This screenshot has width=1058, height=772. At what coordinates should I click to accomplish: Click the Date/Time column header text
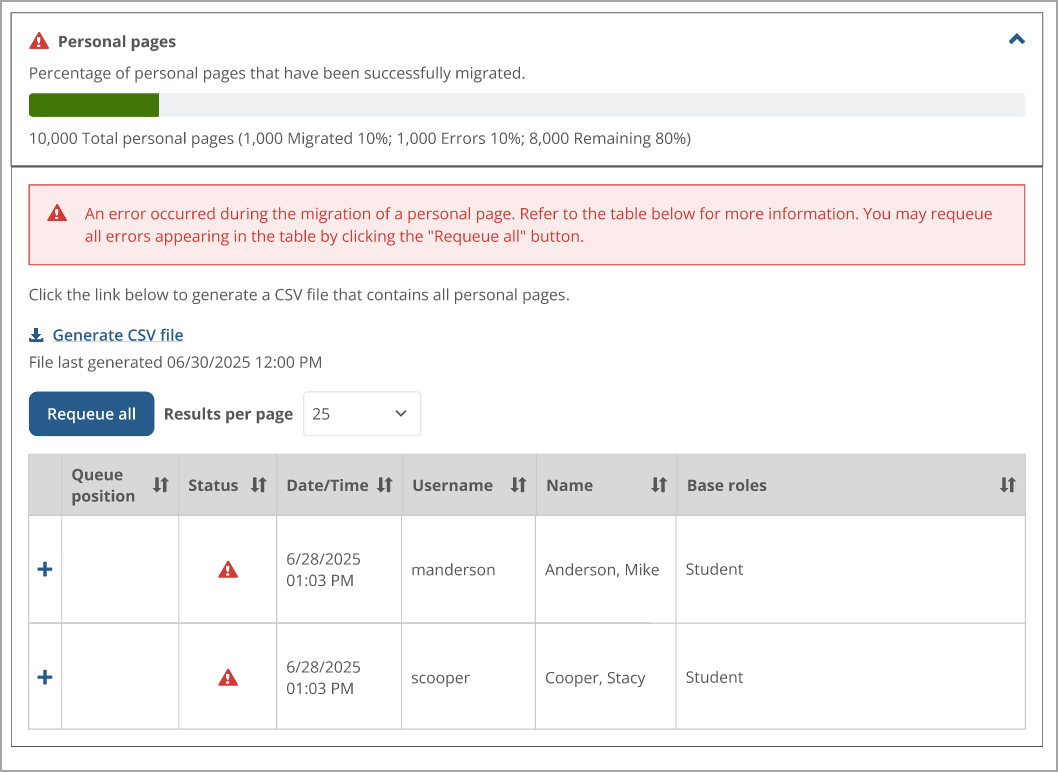[x=327, y=485]
